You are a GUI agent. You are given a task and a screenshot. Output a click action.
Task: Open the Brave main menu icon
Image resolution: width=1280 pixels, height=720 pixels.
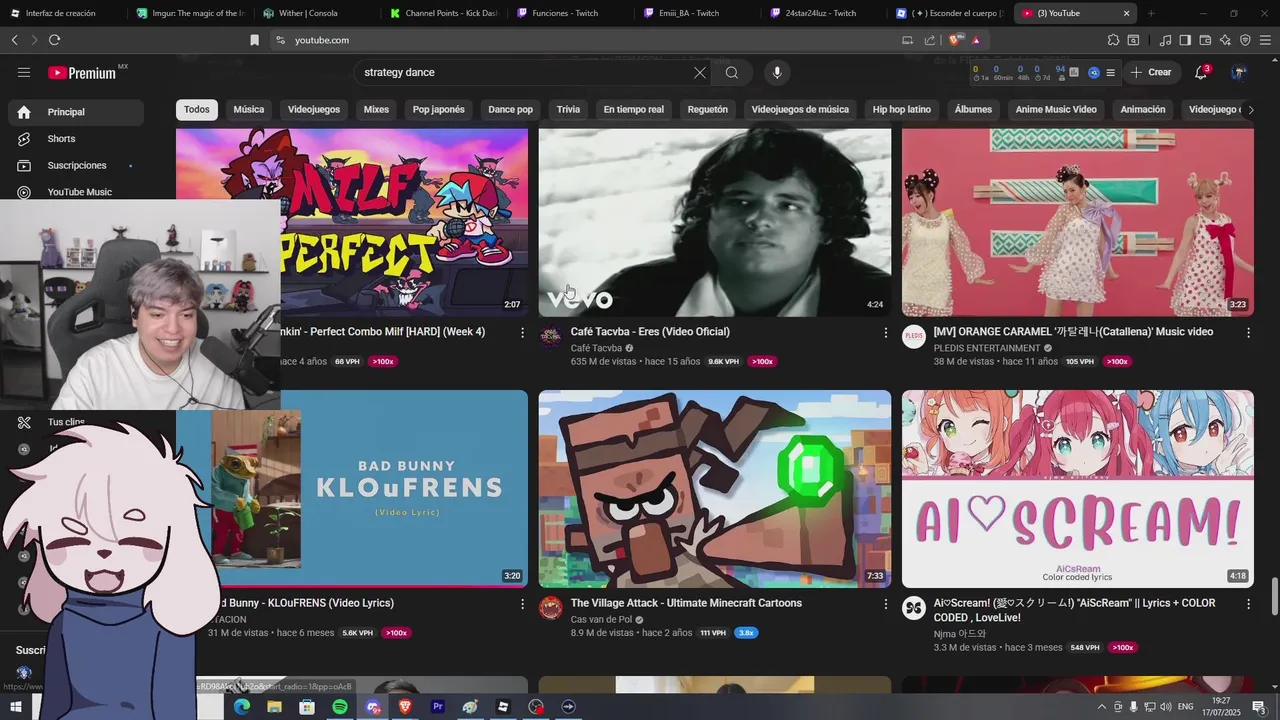click(x=1265, y=40)
